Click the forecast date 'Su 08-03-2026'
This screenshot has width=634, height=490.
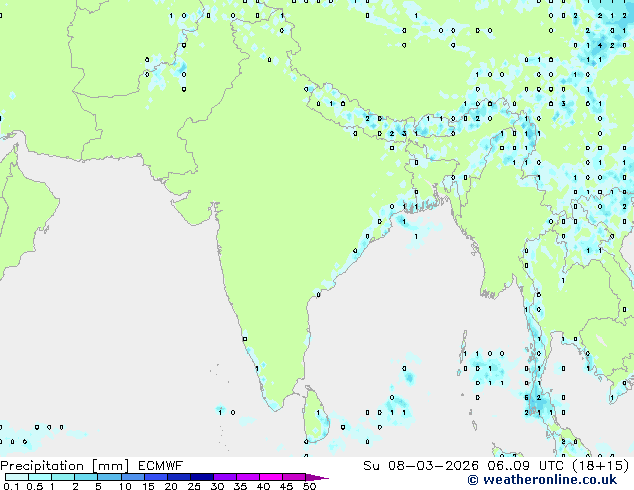pyautogui.click(x=421, y=466)
